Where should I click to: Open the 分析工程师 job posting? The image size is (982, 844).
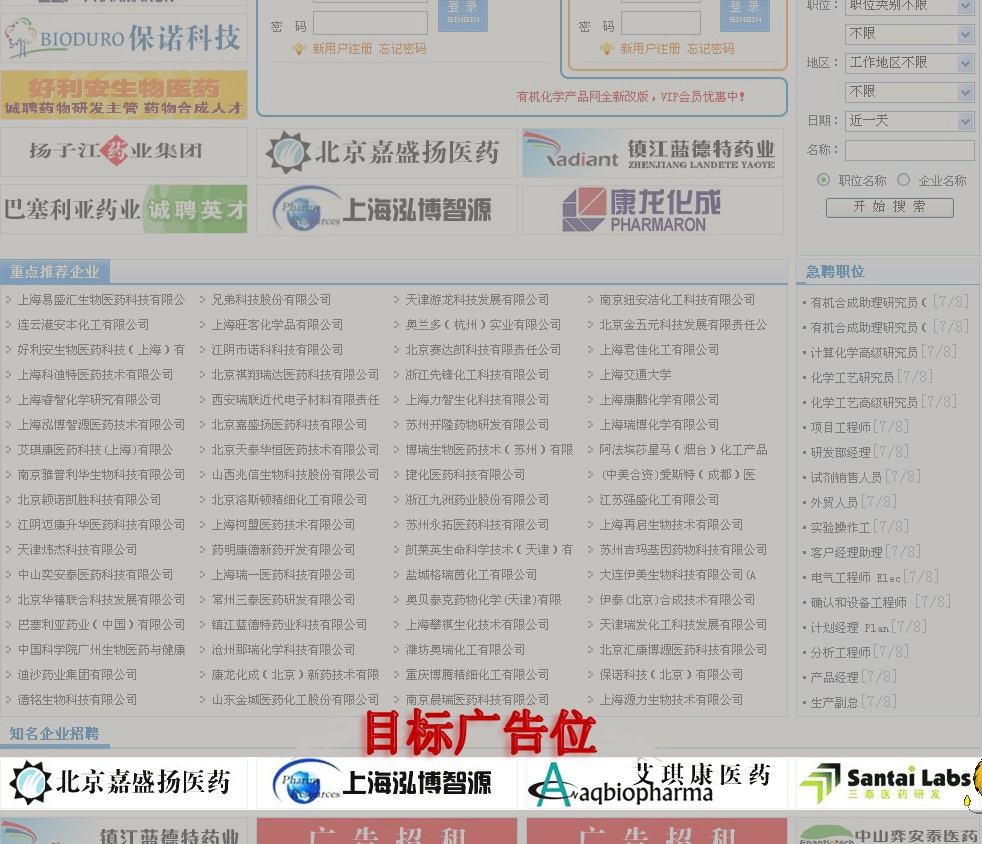pos(840,653)
